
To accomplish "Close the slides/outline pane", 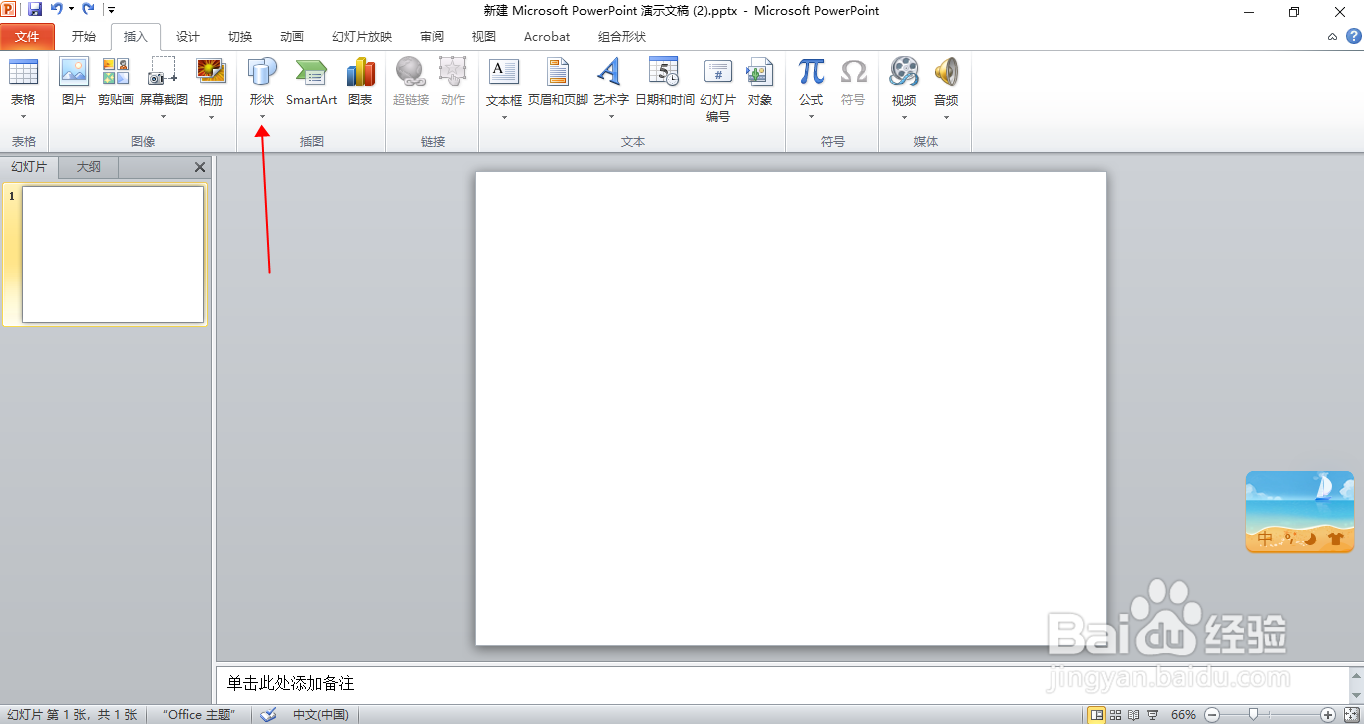I will point(199,167).
